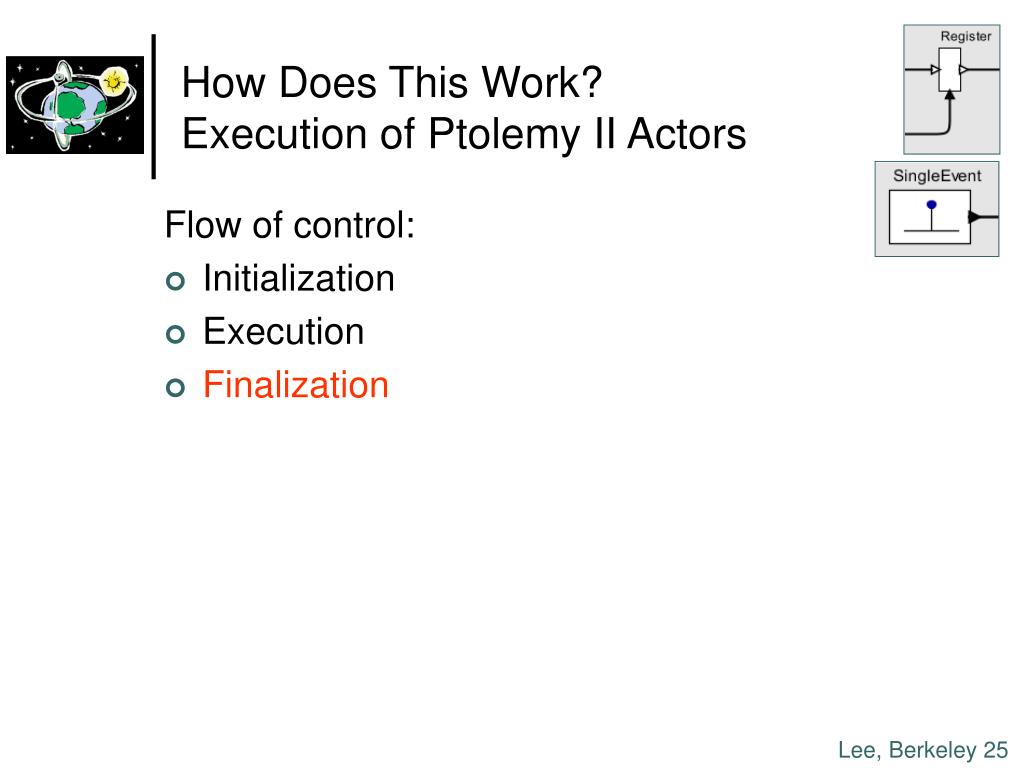This screenshot has width=1024, height=768.
Task: Click the Ptolemy globe logo image
Action: click(x=75, y=104)
